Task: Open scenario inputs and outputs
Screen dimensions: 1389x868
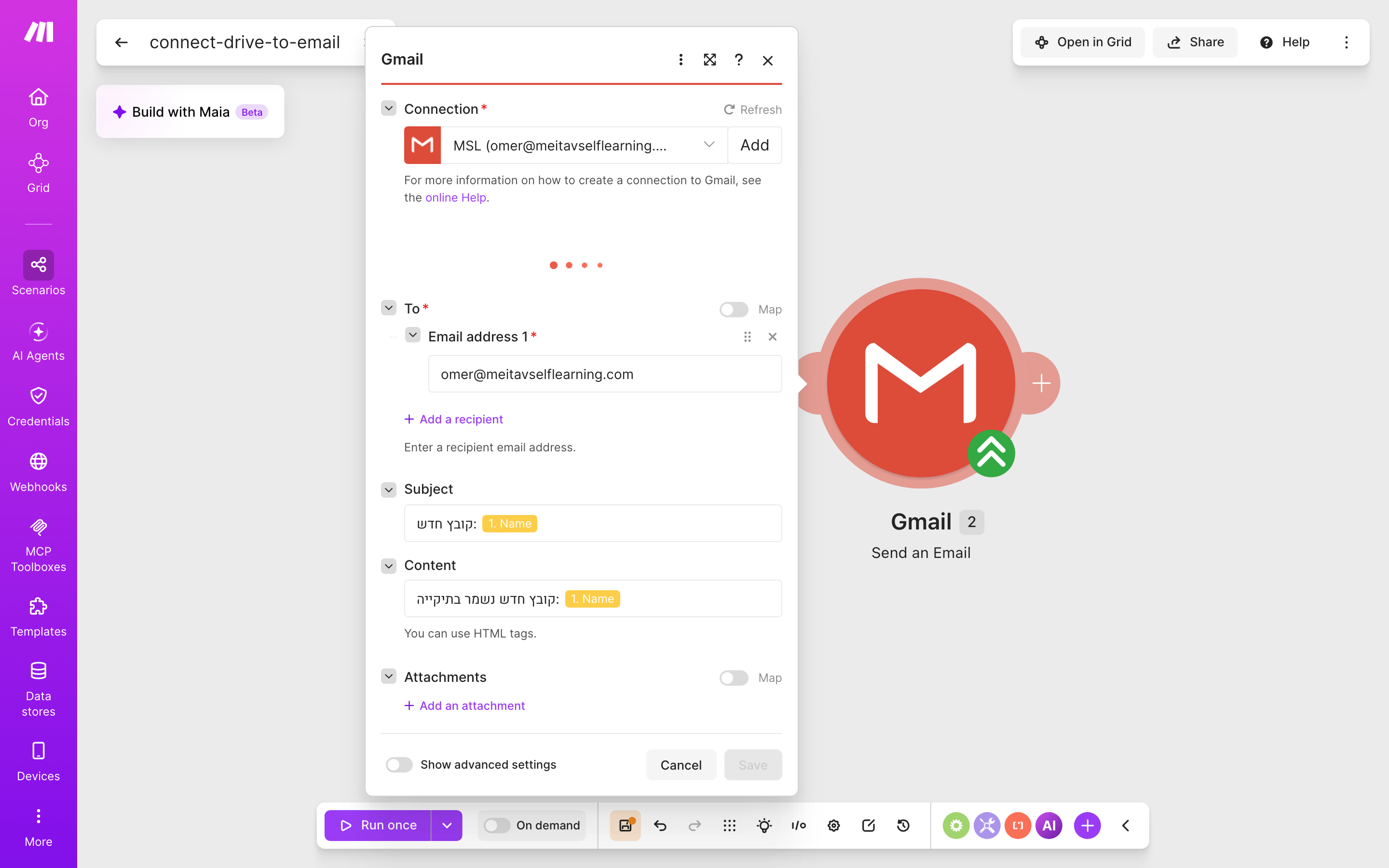Action: pos(799,826)
